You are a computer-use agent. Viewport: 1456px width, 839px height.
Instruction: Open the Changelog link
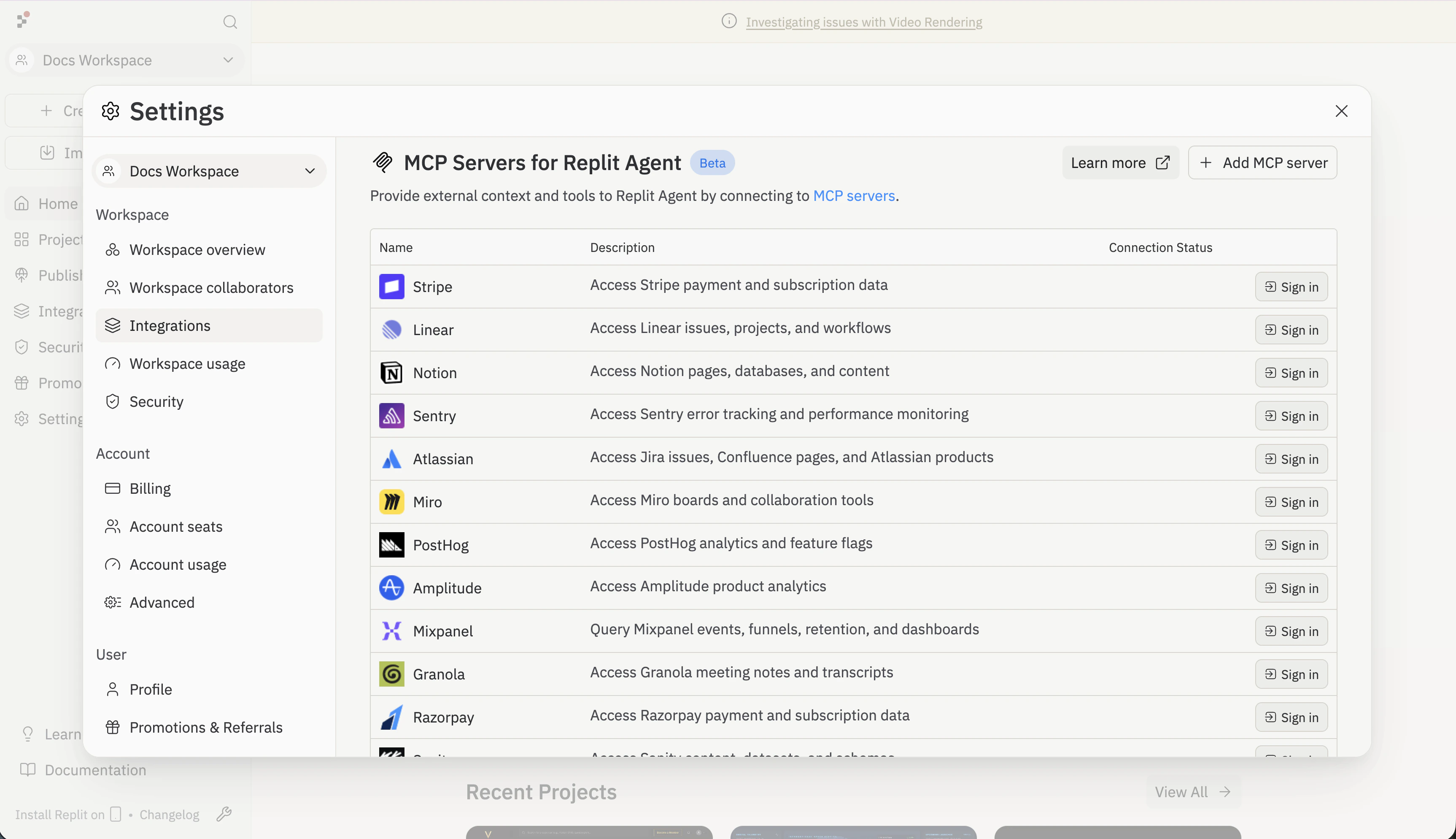pos(169,814)
